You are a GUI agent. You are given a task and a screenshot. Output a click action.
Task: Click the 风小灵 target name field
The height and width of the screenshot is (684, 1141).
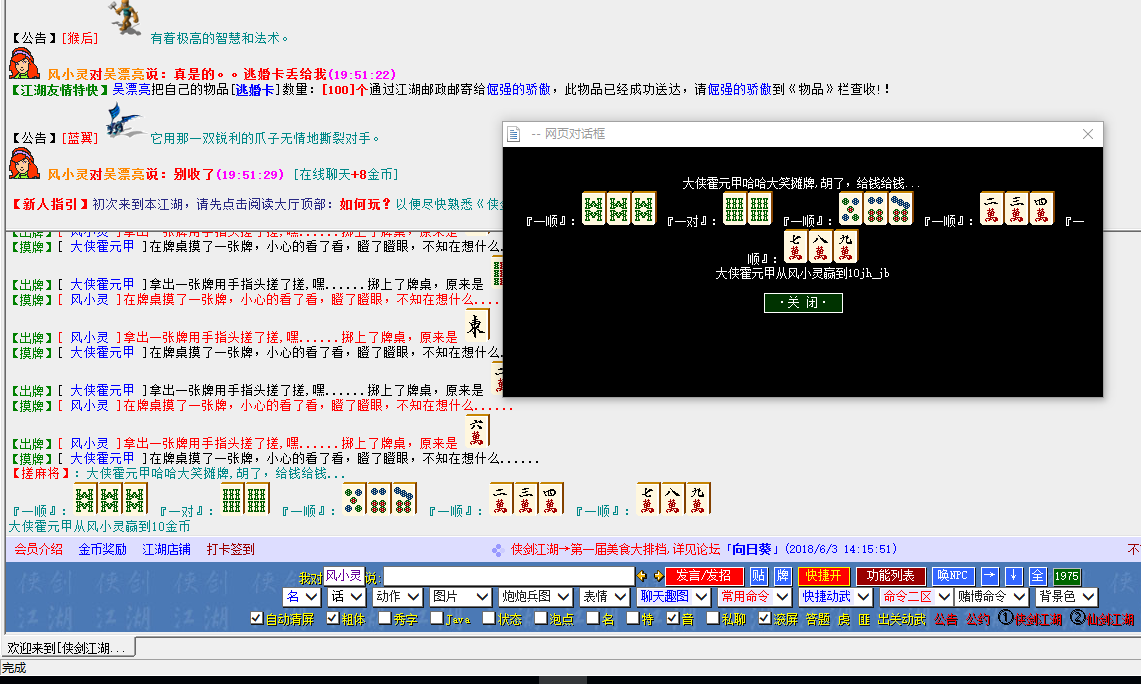pos(343,576)
